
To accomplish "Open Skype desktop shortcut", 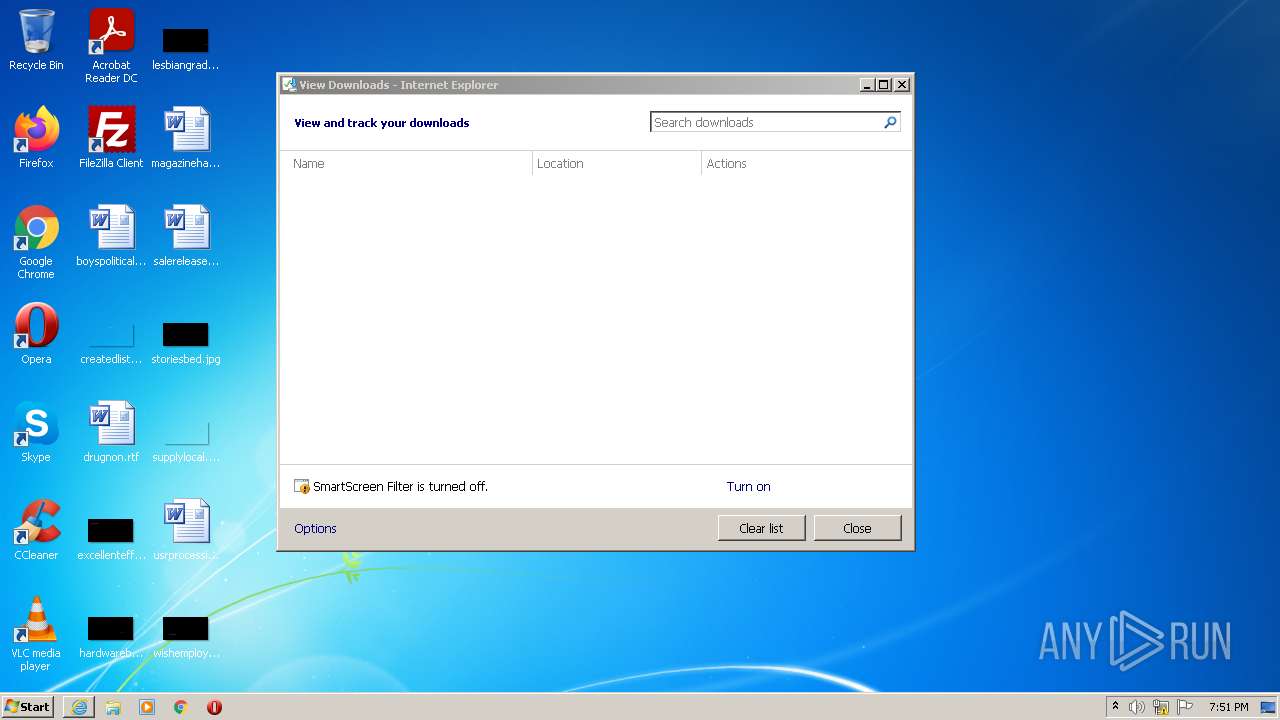I will pyautogui.click(x=36, y=432).
